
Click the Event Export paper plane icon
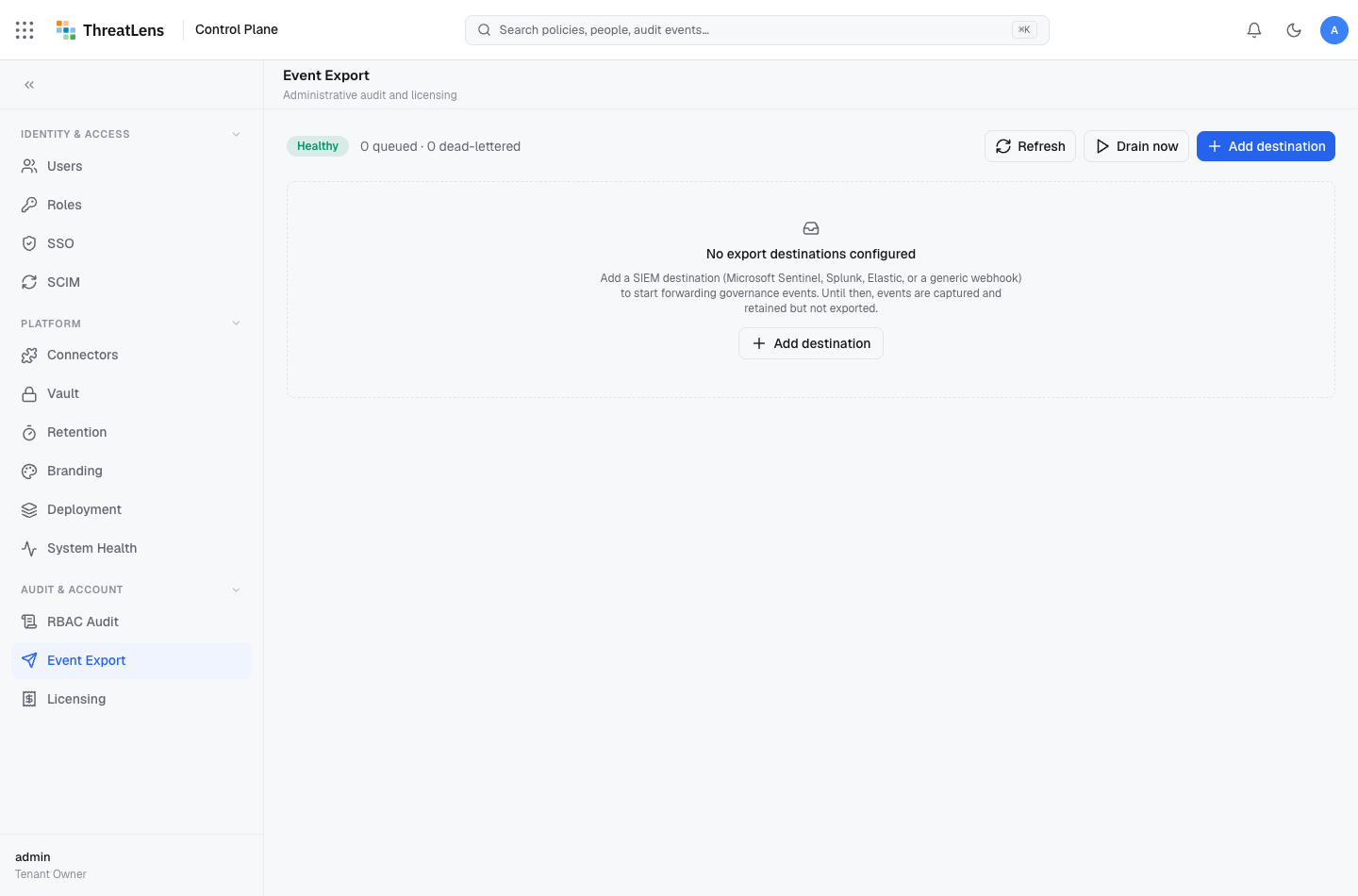pyautogui.click(x=29, y=660)
